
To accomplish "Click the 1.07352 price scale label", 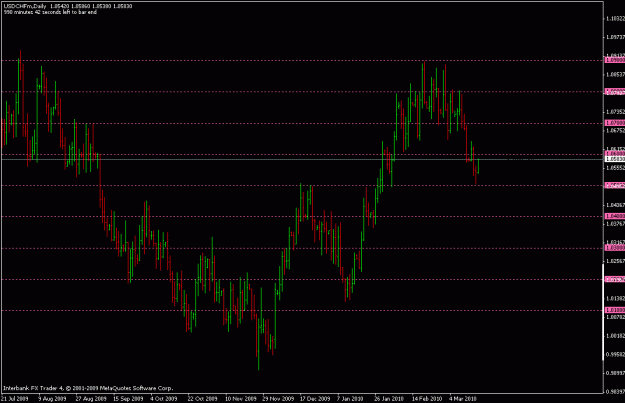I will [x=615, y=112].
